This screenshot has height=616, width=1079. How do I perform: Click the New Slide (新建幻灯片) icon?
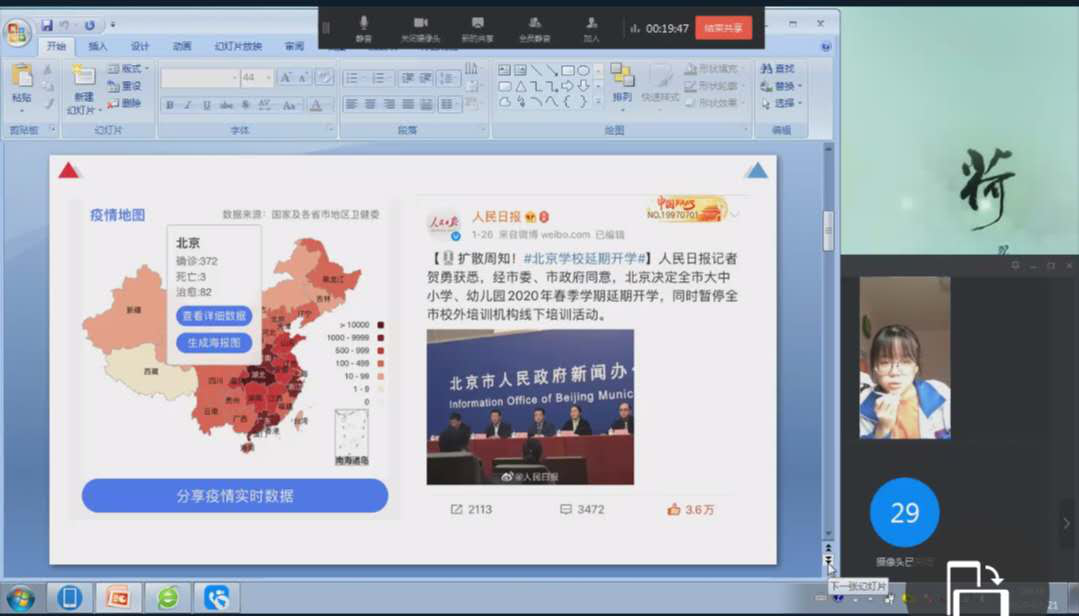point(83,77)
